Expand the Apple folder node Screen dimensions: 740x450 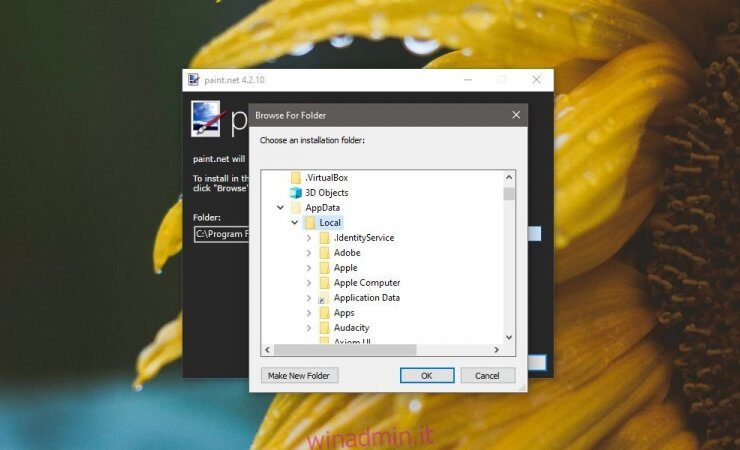309,268
